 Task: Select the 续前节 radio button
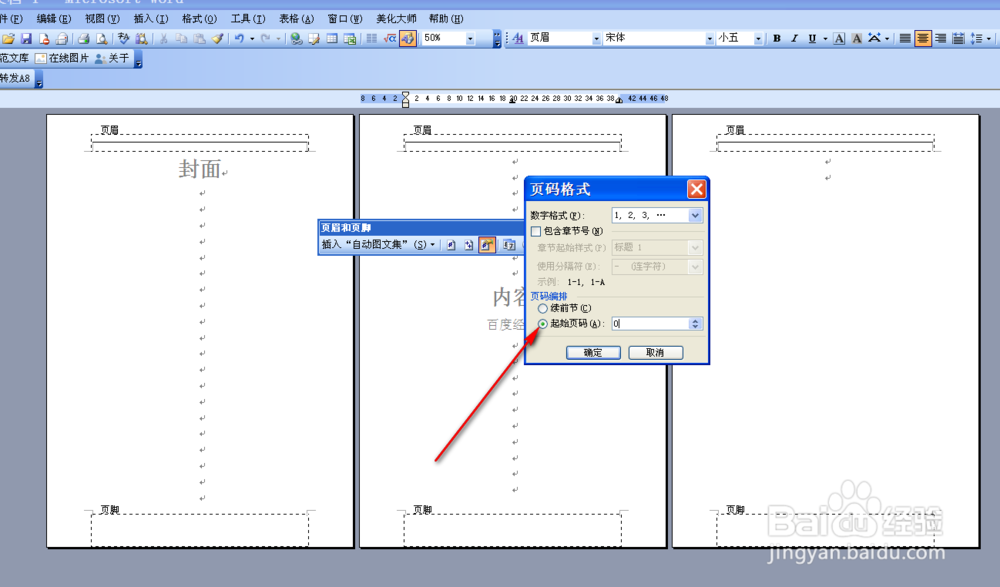(543, 308)
